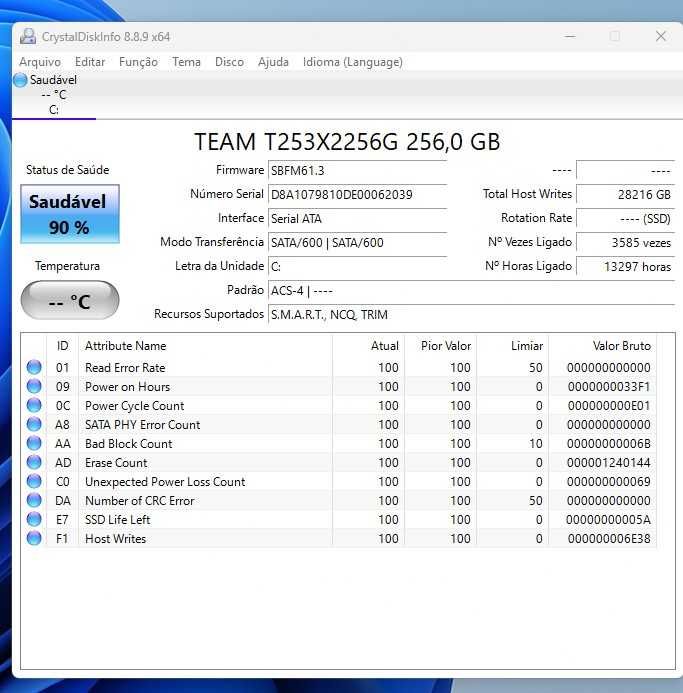Viewport: 683px width, 693px height.
Task: Select the Host Writes row name
Action: point(115,539)
